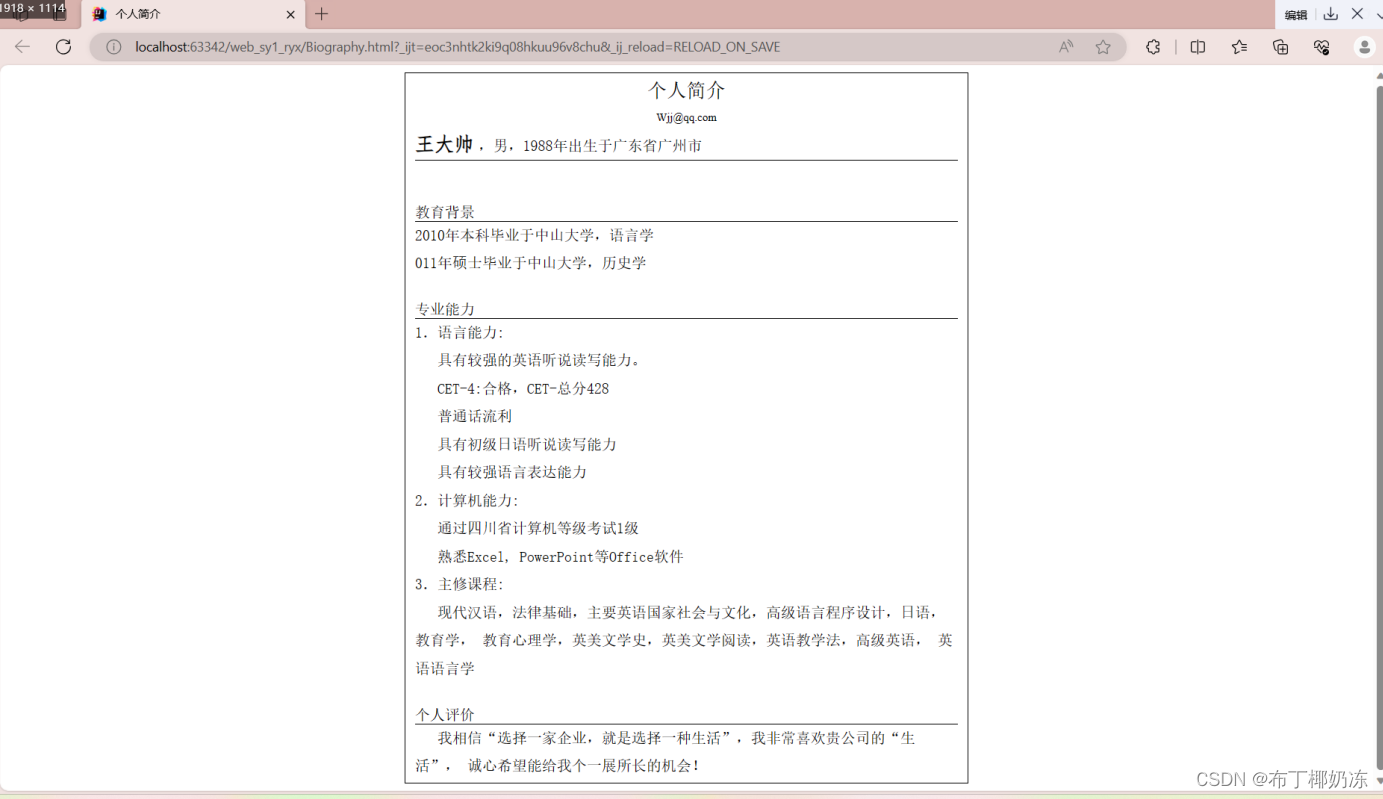The width and height of the screenshot is (1383, 799).
Task: Click the name 王大帅
Action: coord(444,144)
